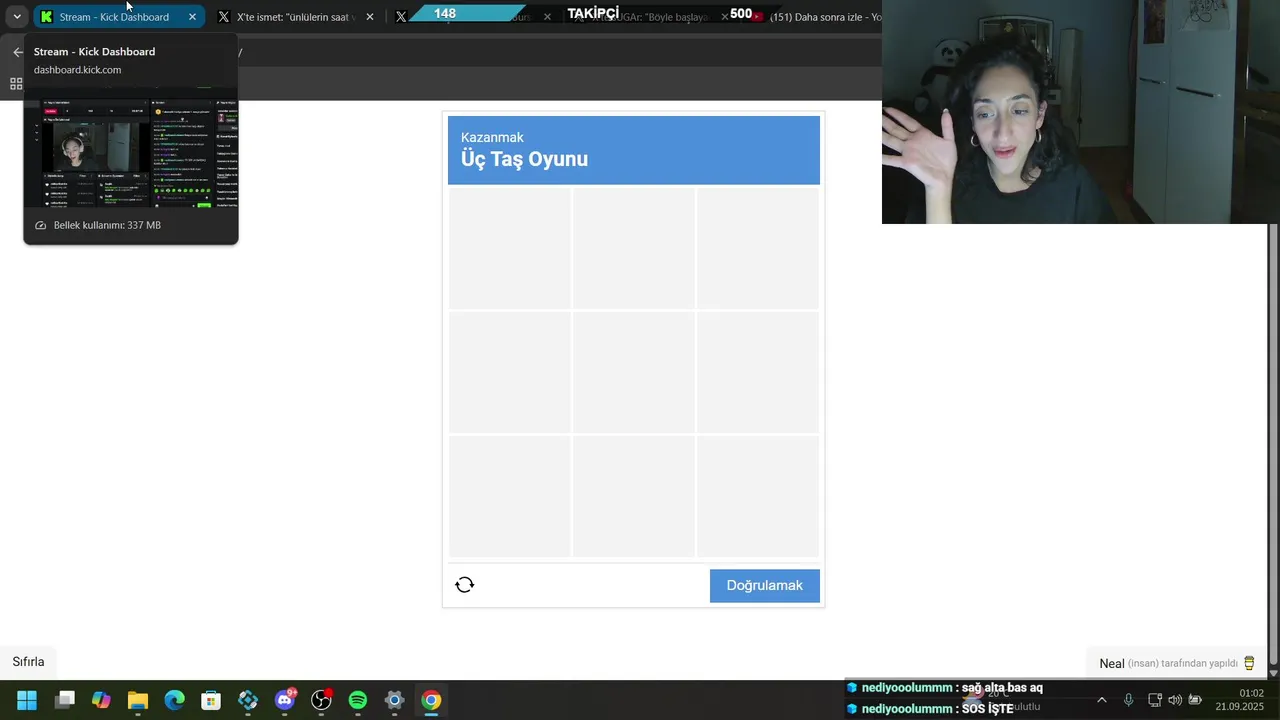Open the clock showing 01:02 21.09.2025
The height and width of the screenshot is (720, 1280).
click(x=1240, y=700)
